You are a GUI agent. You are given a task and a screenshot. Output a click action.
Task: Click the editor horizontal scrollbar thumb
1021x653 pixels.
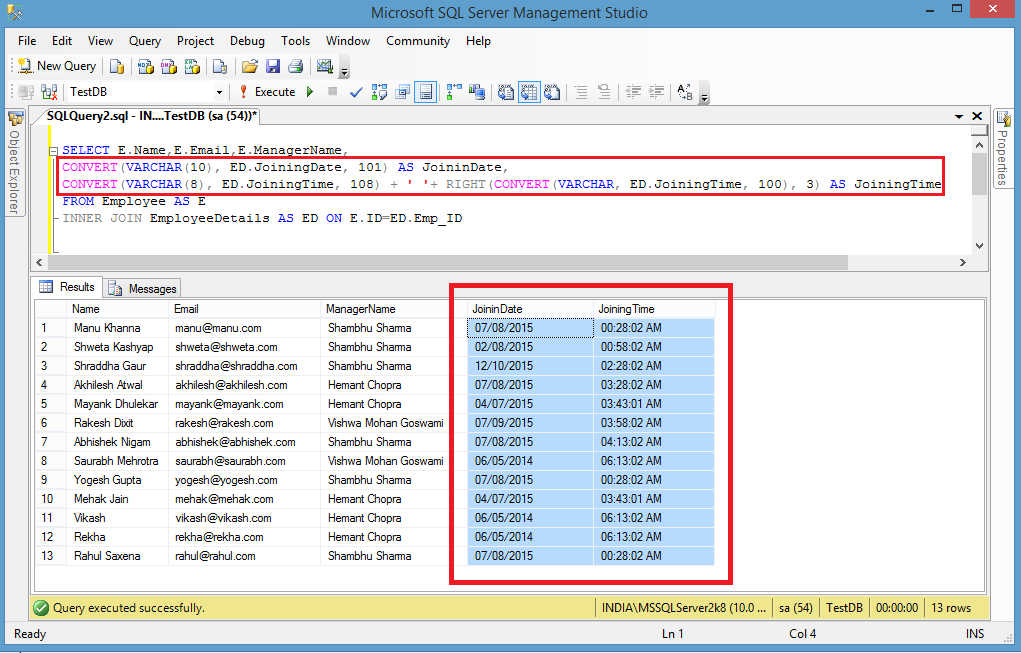coord(448,262)
